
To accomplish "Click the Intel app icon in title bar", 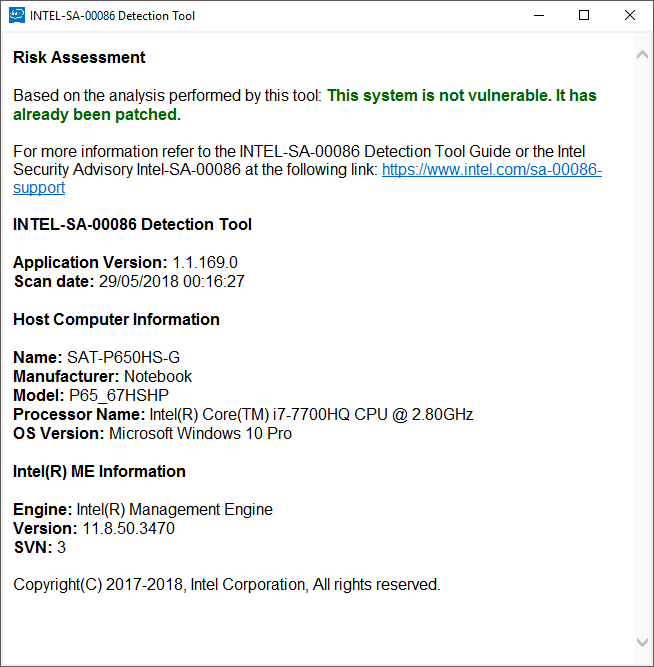I will 17,15.
